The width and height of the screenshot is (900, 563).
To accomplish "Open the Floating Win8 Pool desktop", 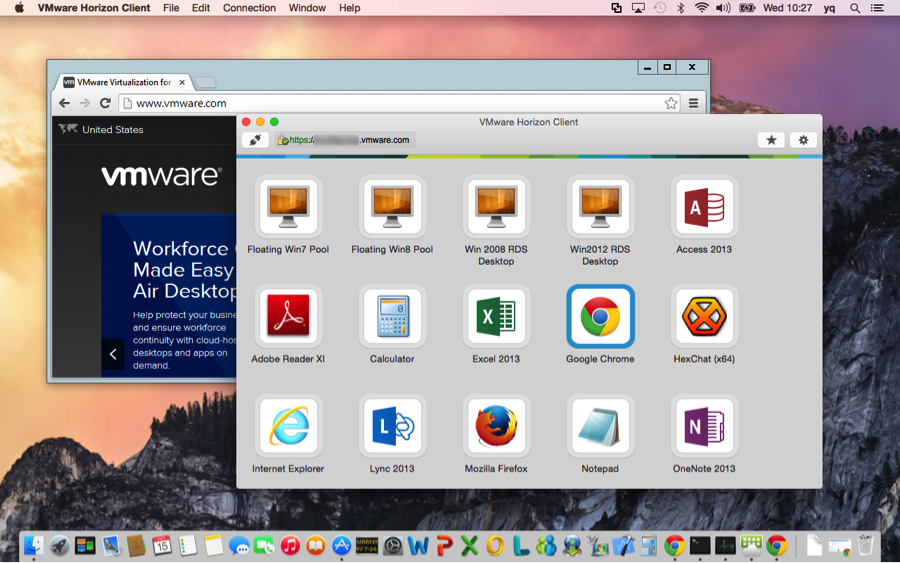I will [392, 206].
